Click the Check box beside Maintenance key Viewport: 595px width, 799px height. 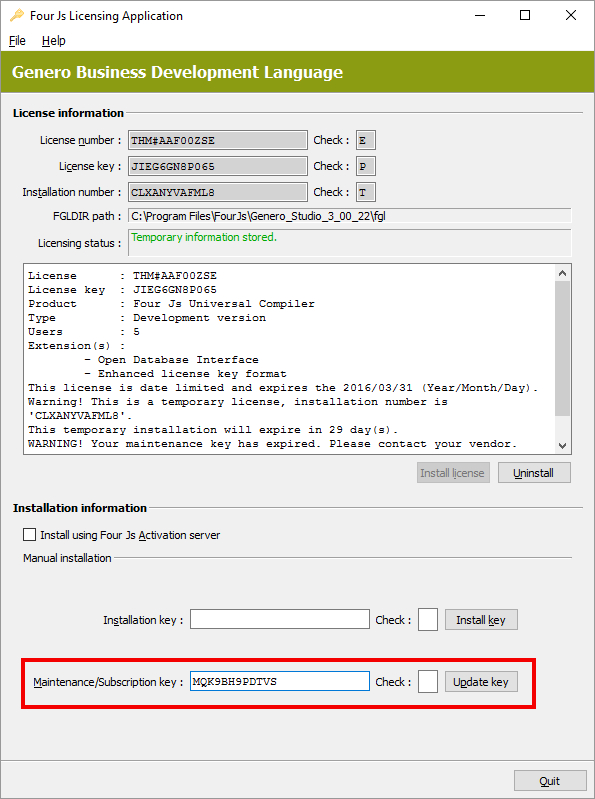[428, 682]
